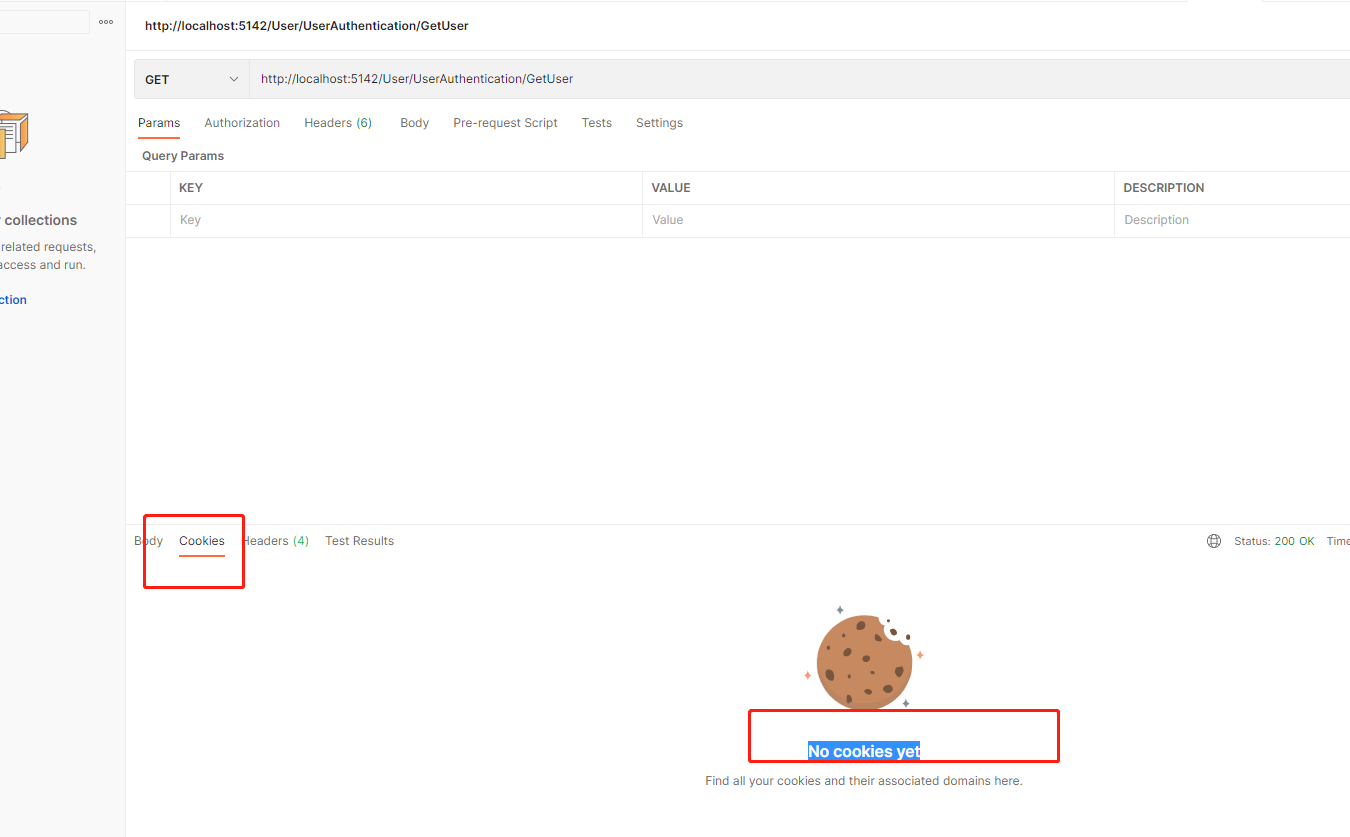Click the blue collection link in the sidebar
This screenshot has height=837, width=1350.
(12, 299)
